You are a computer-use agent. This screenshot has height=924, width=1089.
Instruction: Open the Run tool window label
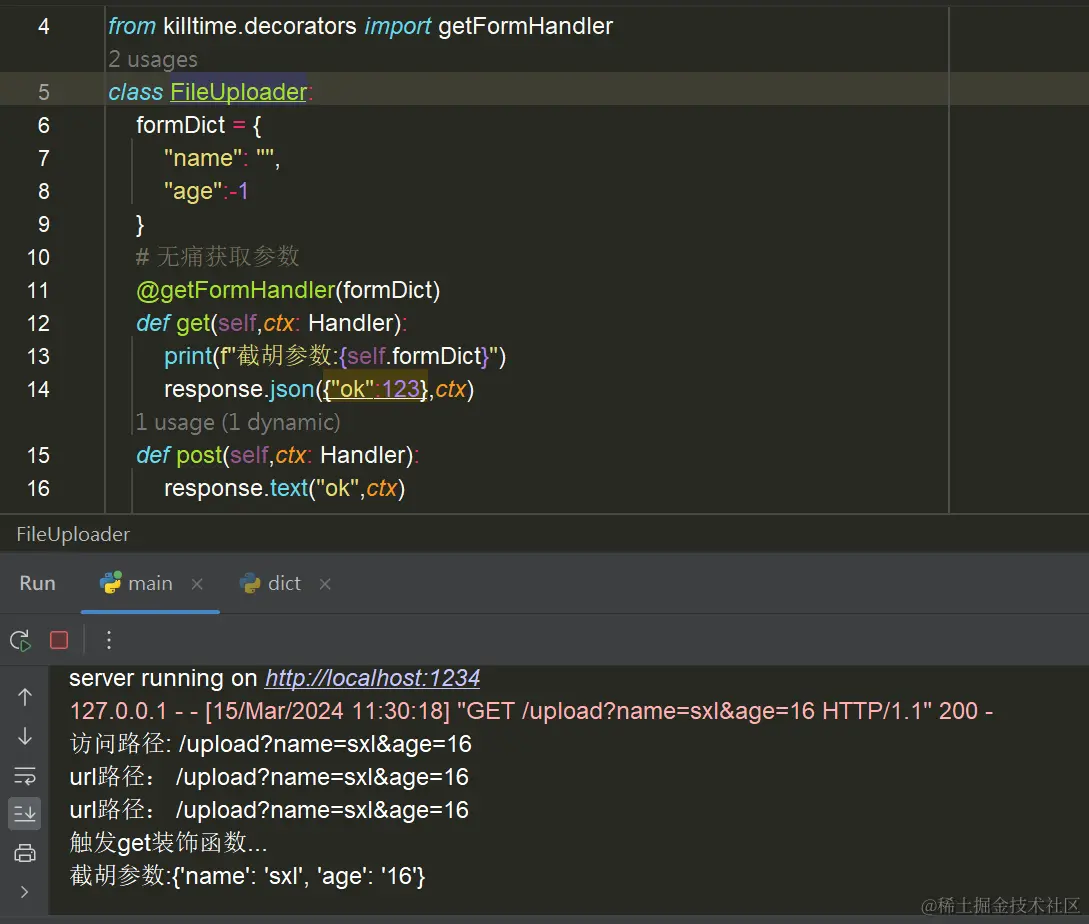38,584
